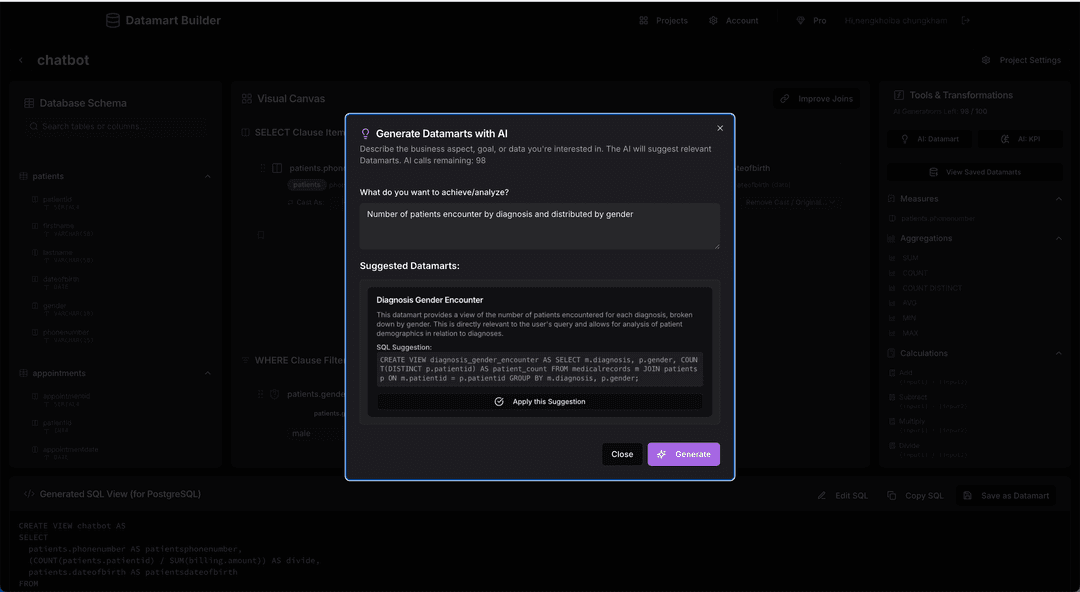
Task: Click the back arrow next to chatbot
Action: click(x=21, y=60)
